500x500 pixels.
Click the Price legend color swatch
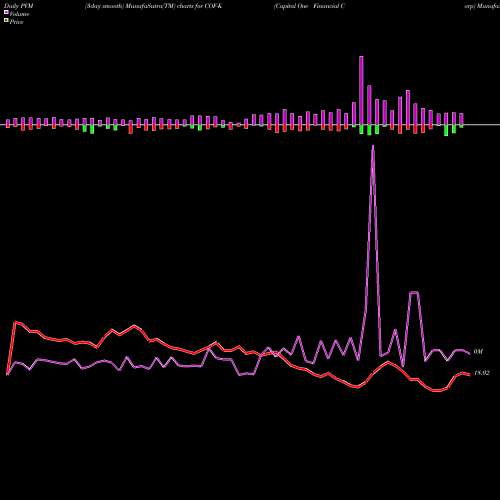coord(6,21)
